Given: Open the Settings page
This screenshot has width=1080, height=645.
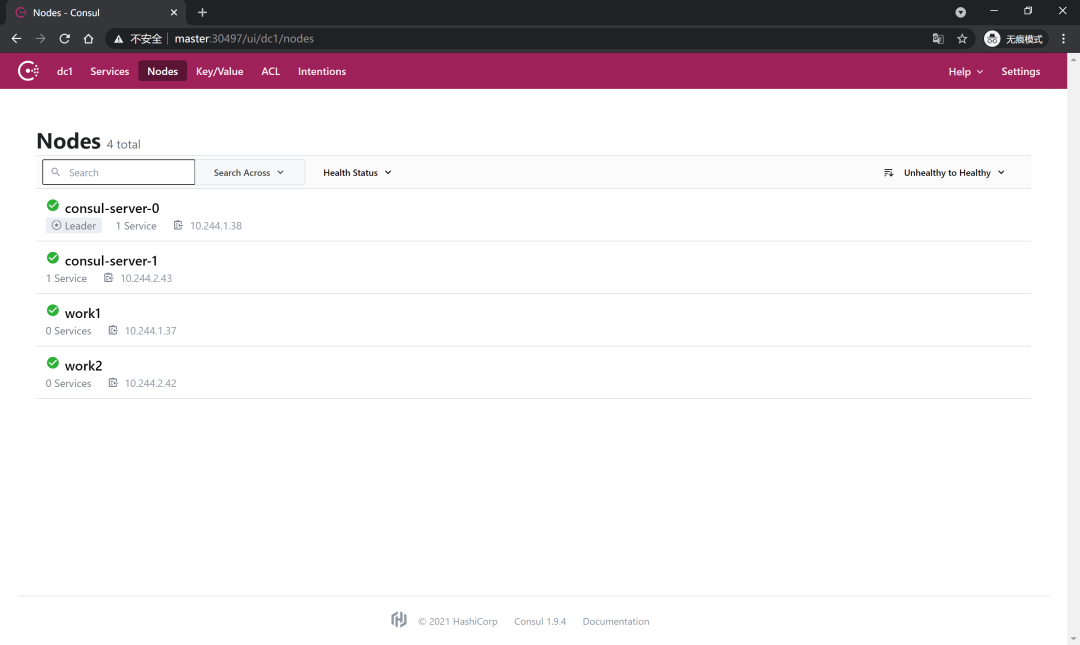Looking at the screenshot, I should pos(1021,71).
